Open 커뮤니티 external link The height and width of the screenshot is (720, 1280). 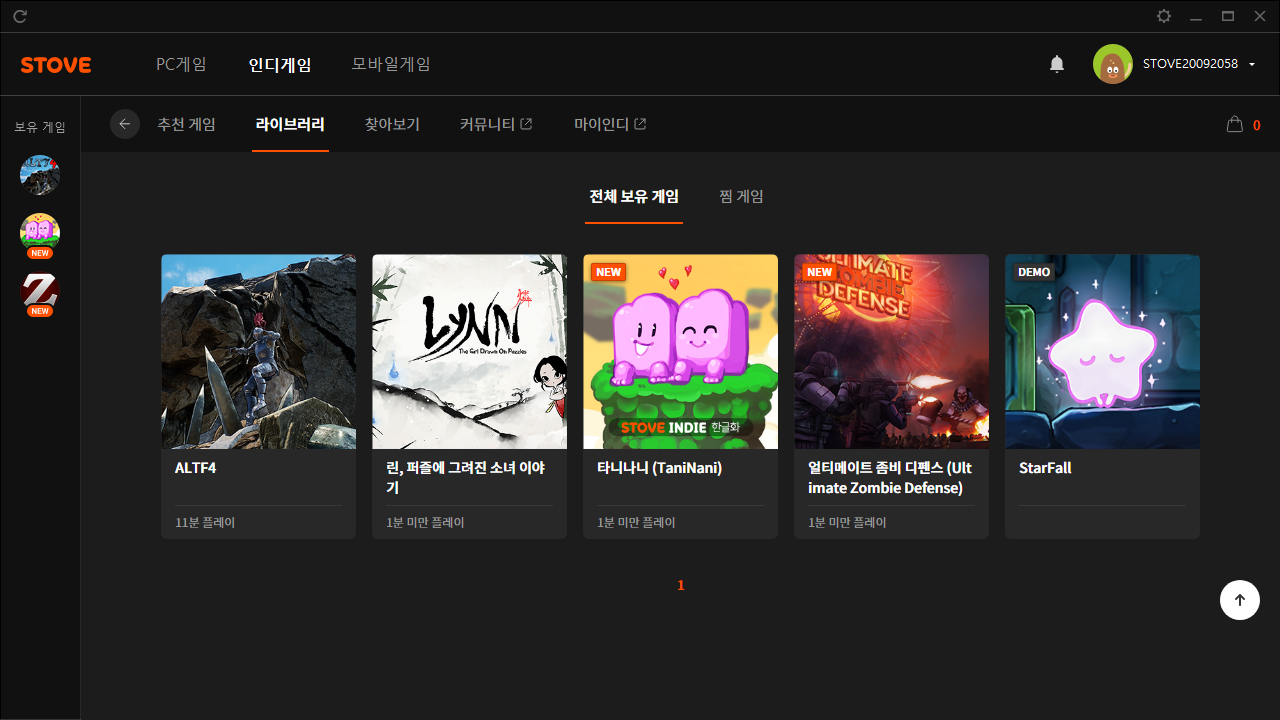[x=496, y=125]
